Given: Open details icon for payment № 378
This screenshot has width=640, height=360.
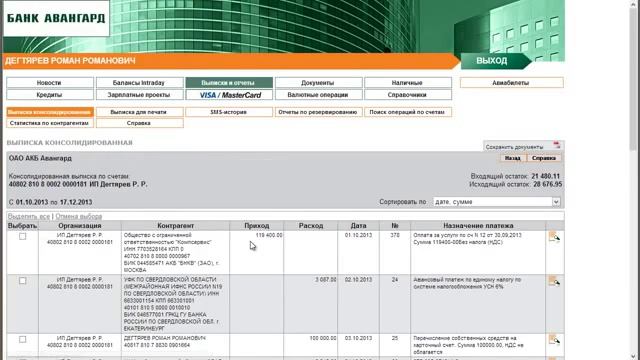Looking at the screenshot, I should (554, 237).
